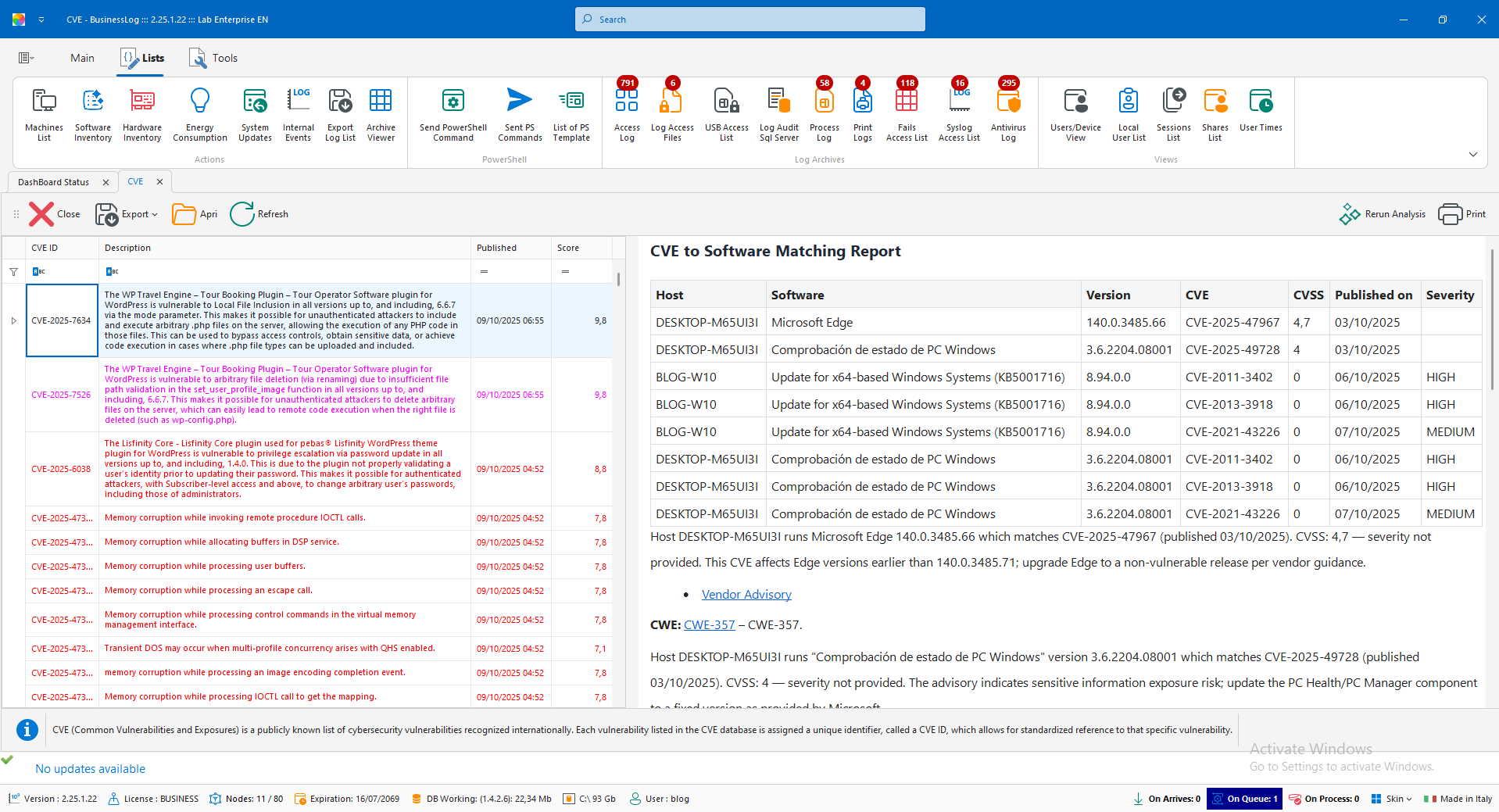Open the Vendor Advisory link

pyautogui.click(x=746, y=595)
